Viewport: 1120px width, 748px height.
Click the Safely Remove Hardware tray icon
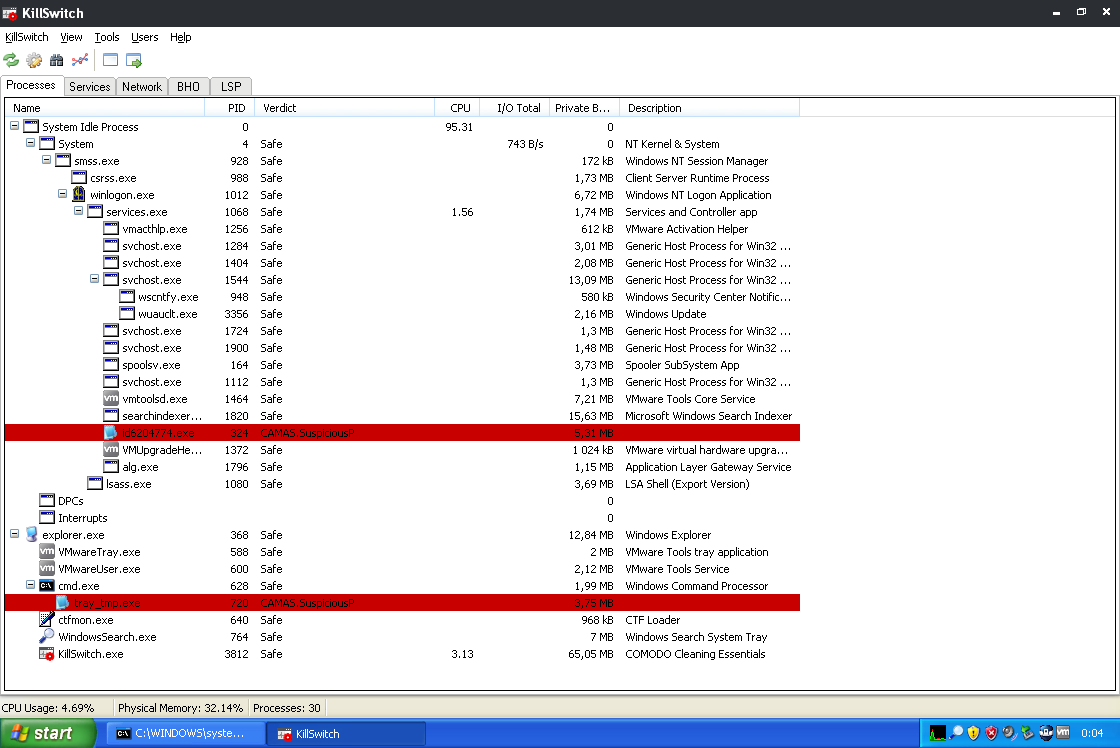[1027, 733]
